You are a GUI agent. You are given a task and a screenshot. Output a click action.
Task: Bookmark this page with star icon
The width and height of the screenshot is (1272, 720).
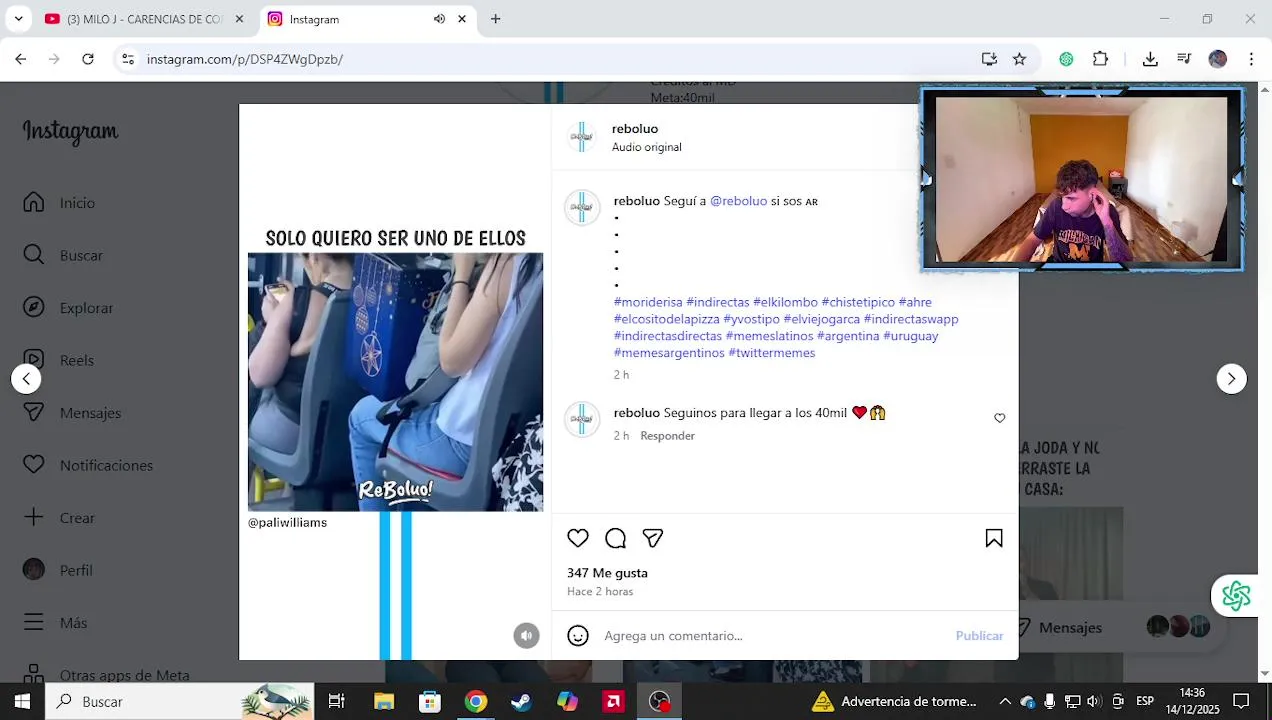tap(1019, 59)
